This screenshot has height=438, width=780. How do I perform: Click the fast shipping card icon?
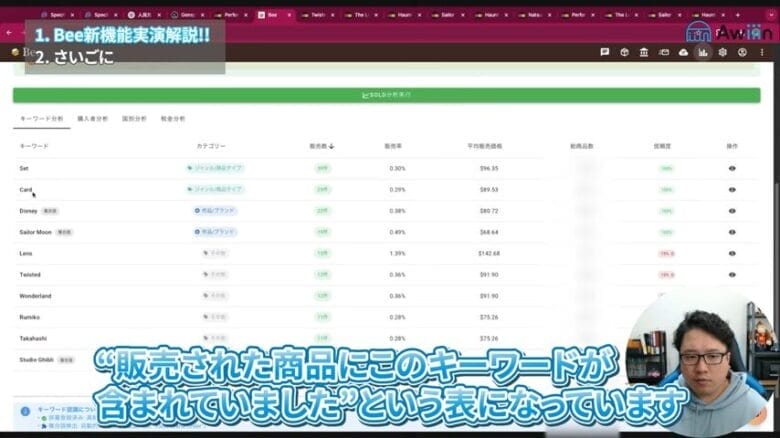[664, 52]
